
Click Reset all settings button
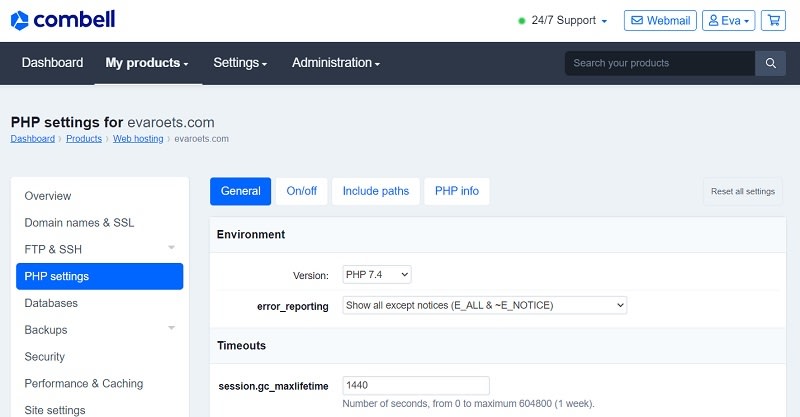[x=743, y=191]
